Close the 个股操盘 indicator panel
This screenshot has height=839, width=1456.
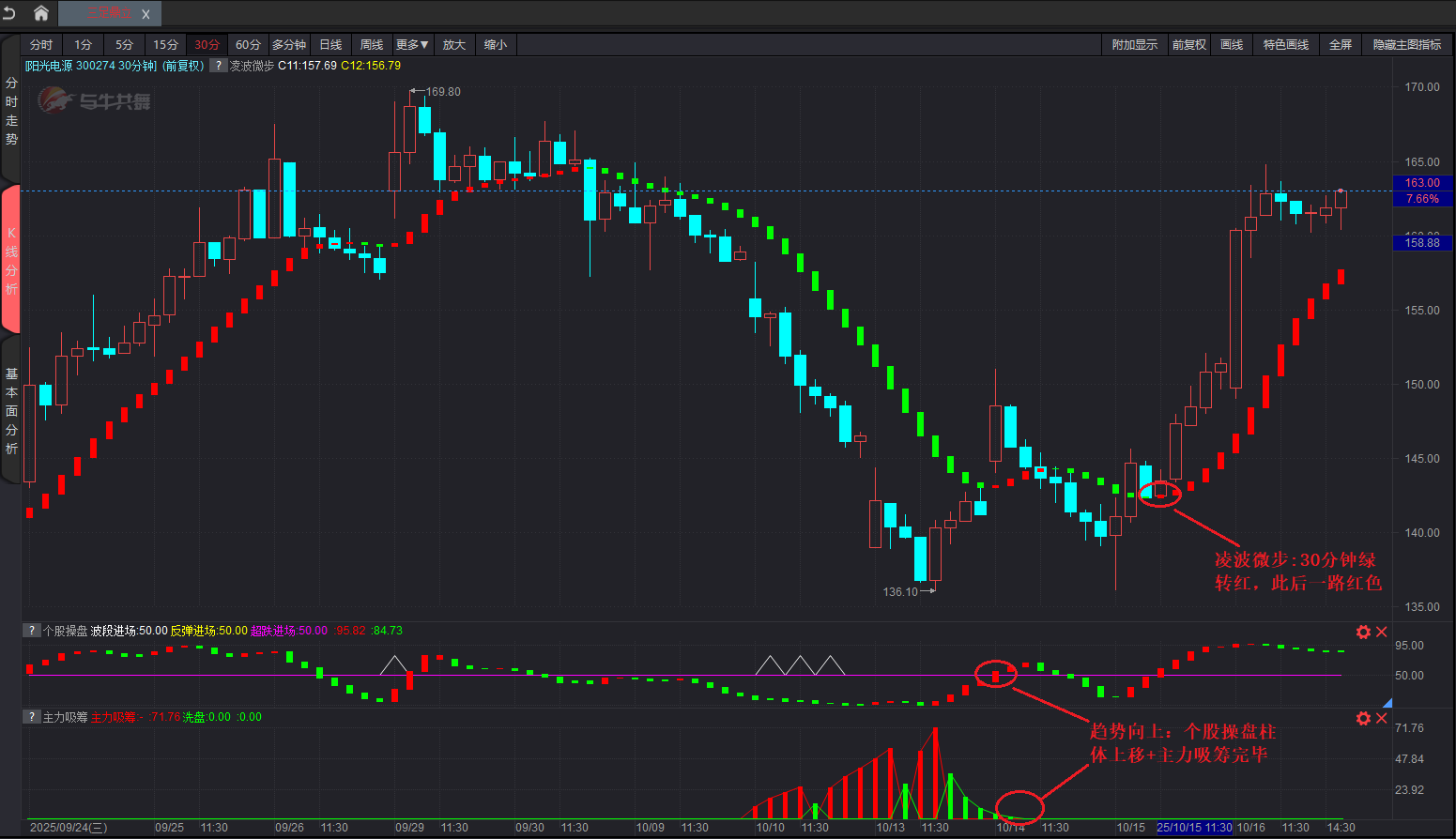point(1382,632)
